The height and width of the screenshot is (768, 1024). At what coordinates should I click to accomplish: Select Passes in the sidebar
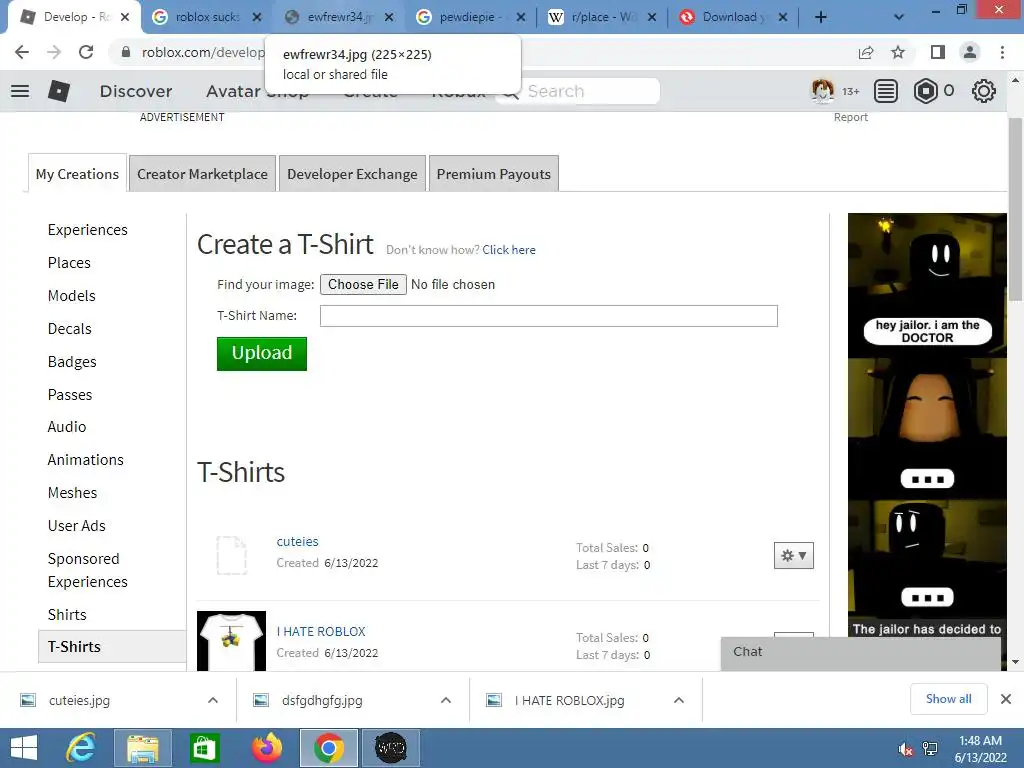[x=70, y=394]
